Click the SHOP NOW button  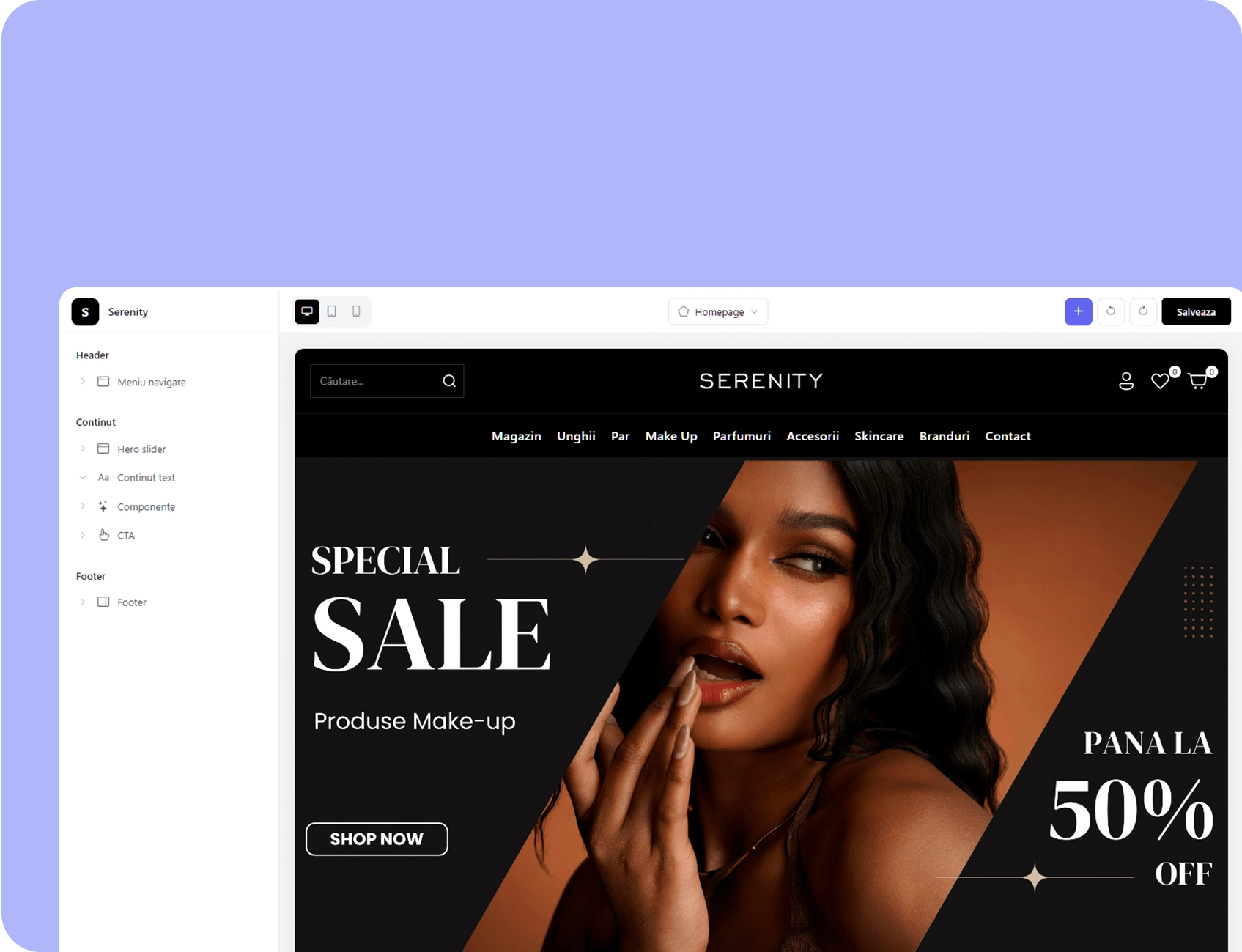click(x=377, y=839)
